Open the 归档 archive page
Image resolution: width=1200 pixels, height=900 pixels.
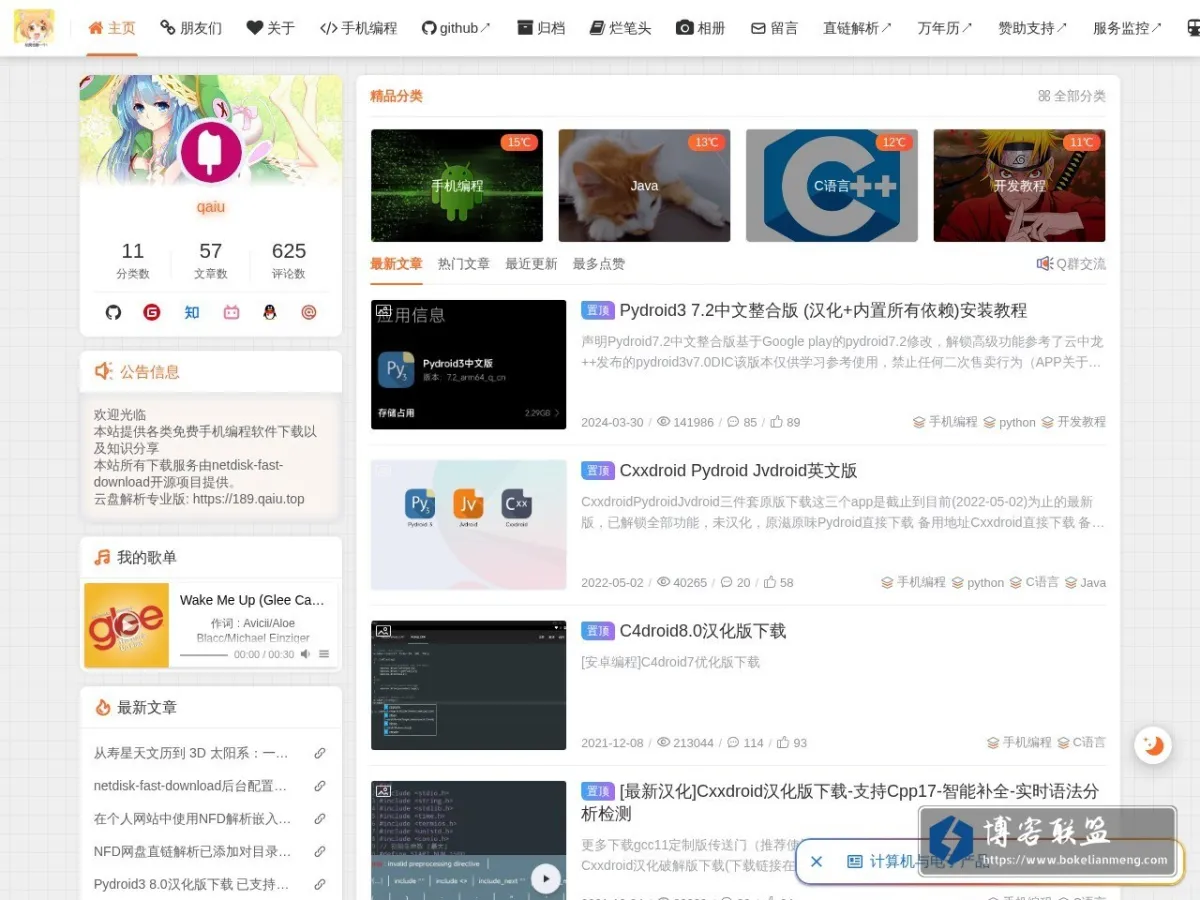point(541,28)
